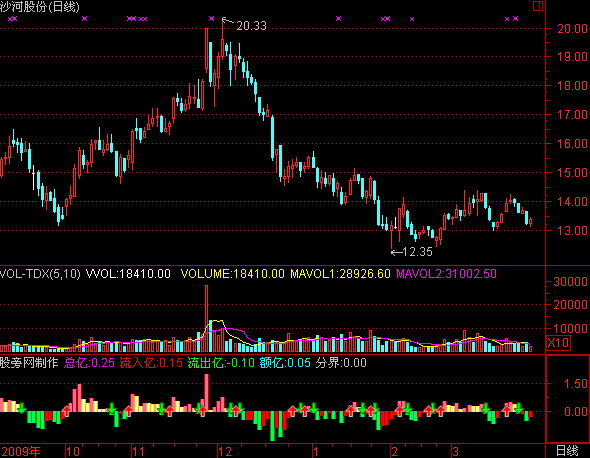The height and width of the screenshot is (458, 590).
Task: Click the red 流入亿:0.15 readout
Action: pos(151,363)
